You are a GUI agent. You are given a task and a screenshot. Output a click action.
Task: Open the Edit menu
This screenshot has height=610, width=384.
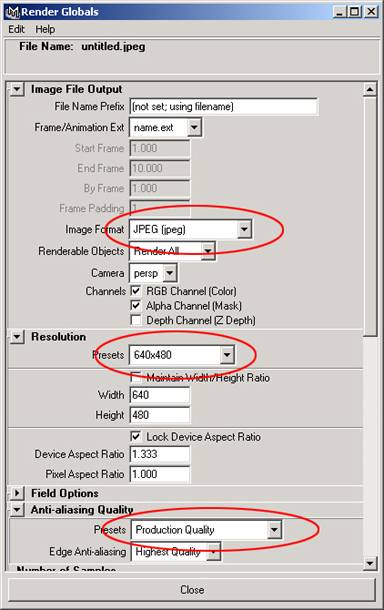[x=16, y=29]
